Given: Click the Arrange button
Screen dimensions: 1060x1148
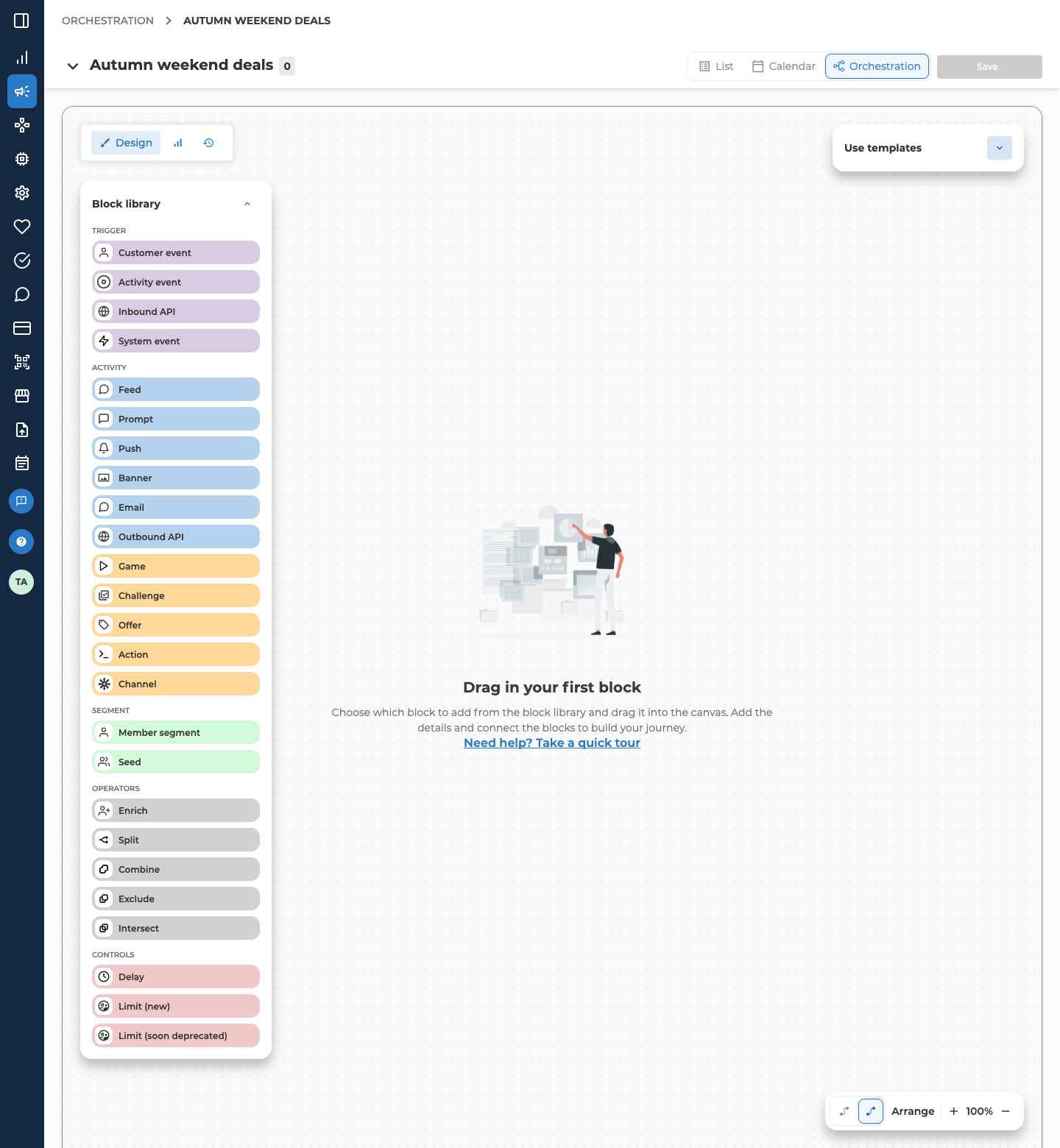Looking at the screenshot, I should tap(913, 1111).
